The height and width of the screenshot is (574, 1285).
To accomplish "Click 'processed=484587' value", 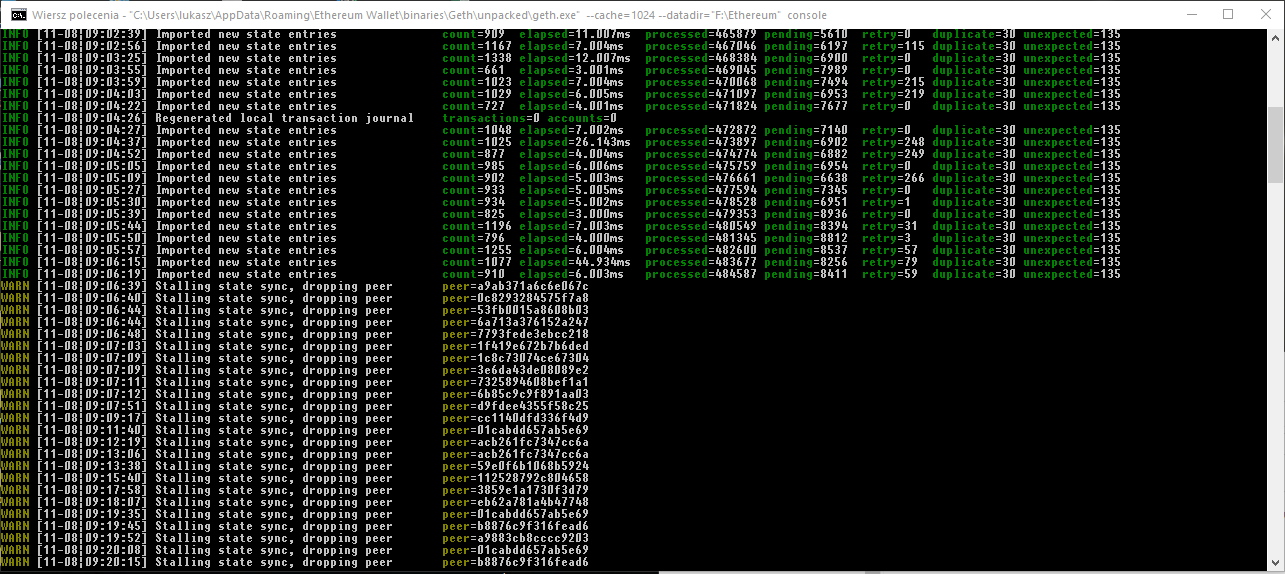I will 701,274.
